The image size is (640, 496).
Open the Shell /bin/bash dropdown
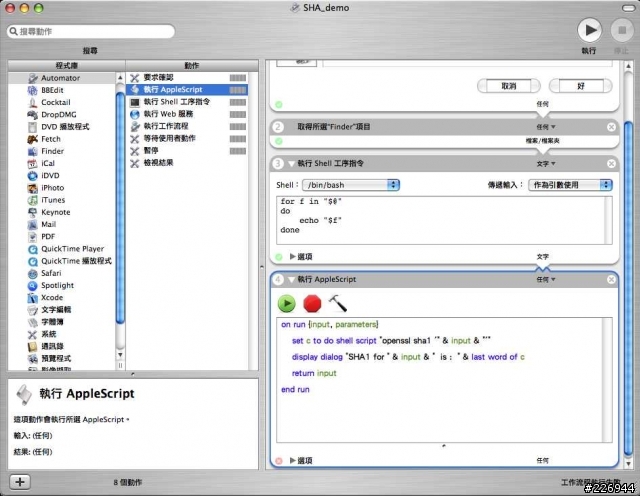351,185
